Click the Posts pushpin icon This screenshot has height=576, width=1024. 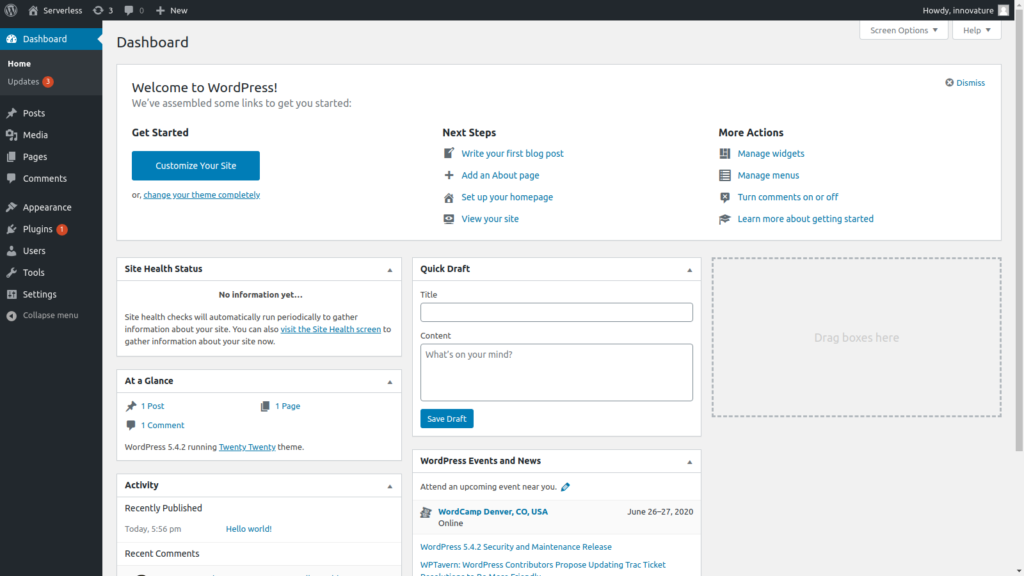(12, 113)
